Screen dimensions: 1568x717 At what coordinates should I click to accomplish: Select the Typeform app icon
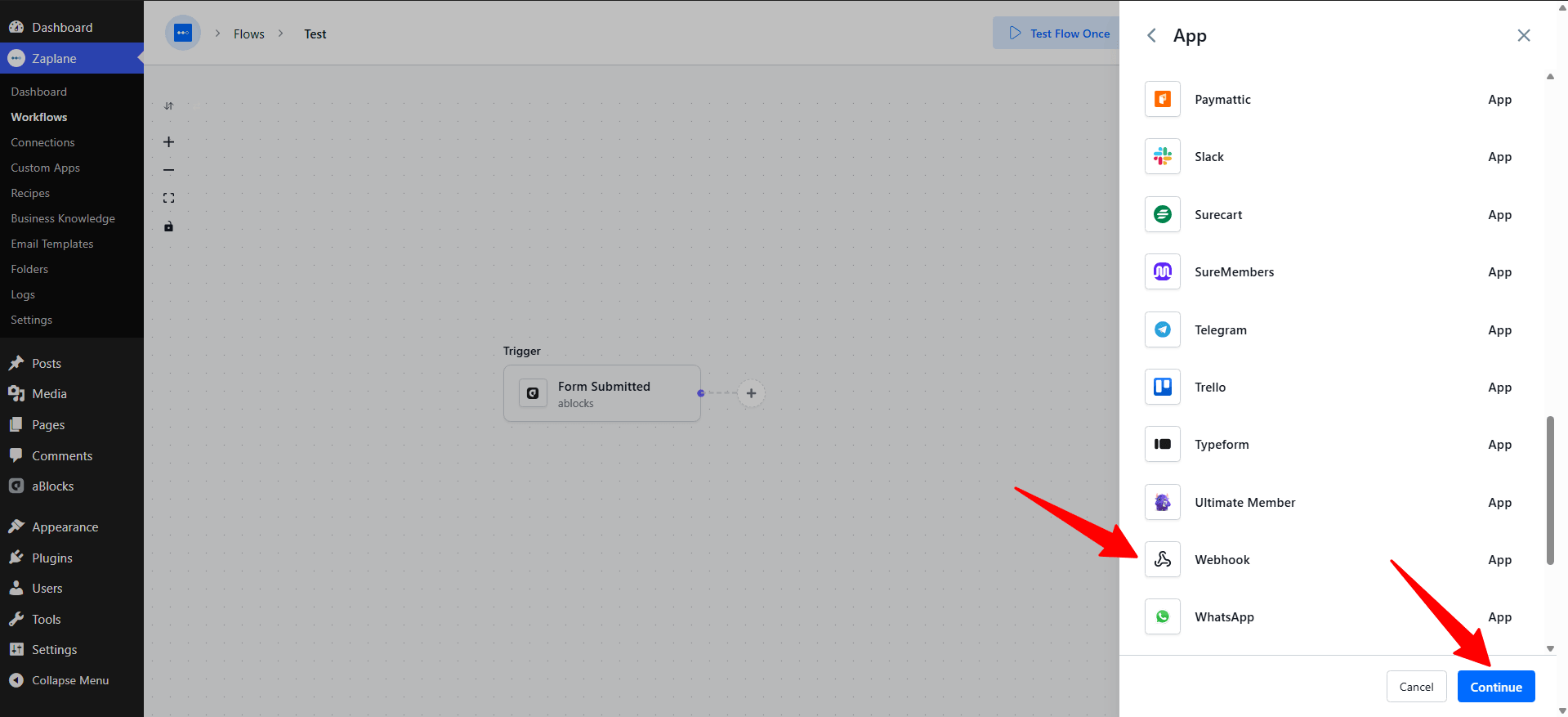[x=1162, y=444]
